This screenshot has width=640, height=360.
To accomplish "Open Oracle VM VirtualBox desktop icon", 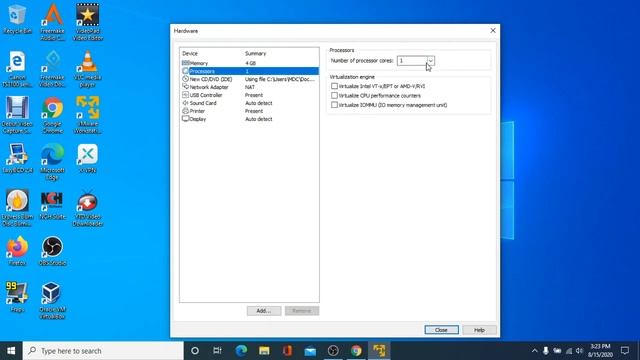I will point(52,301).
